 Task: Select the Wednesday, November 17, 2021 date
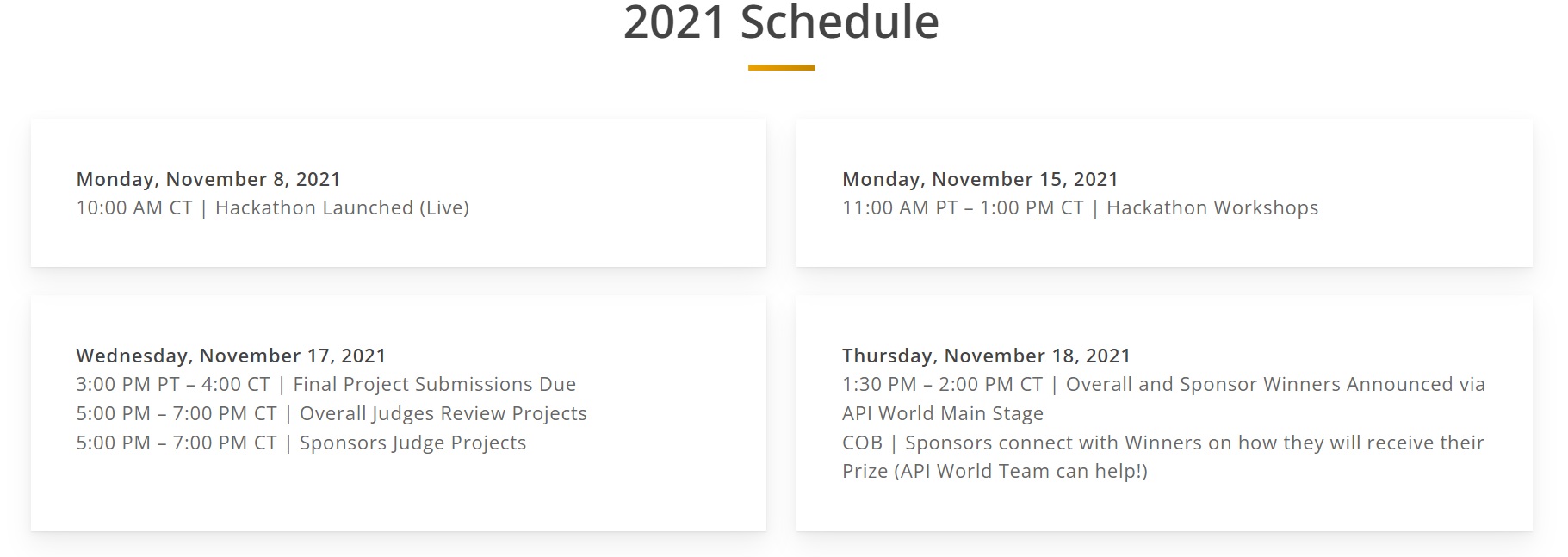(231, 356)
